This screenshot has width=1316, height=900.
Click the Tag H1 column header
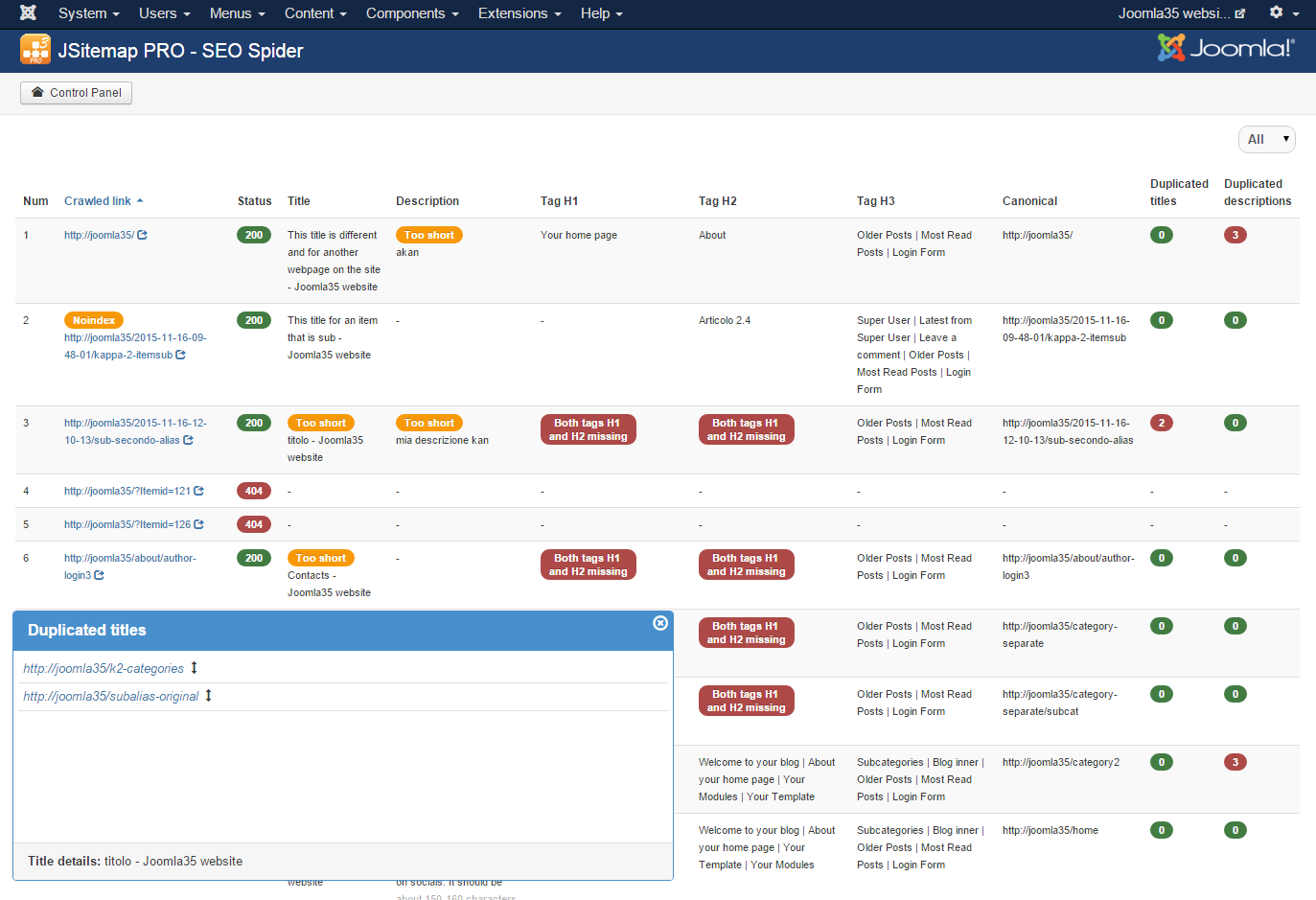click(x=559, y=201)
